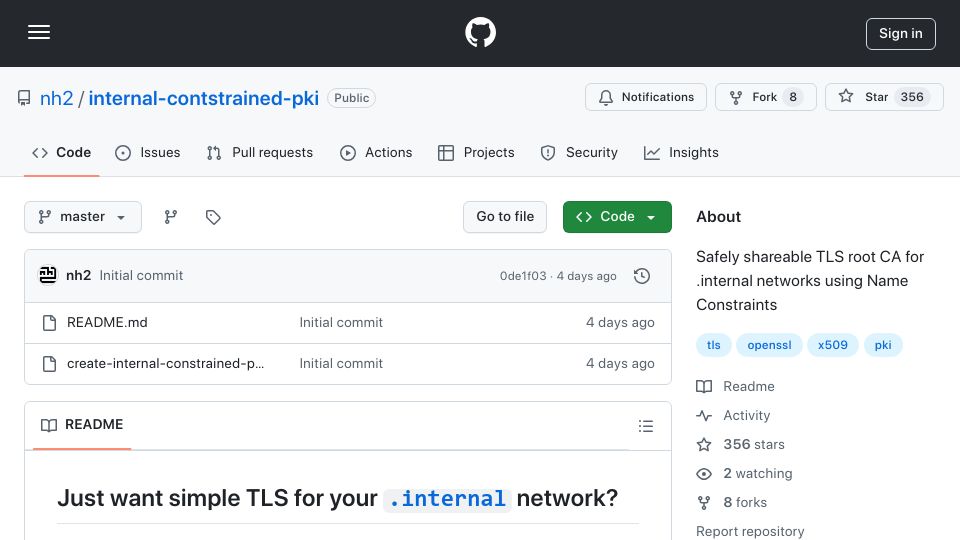Click the README.md file icon

pyautogui.click(x=50, y=323)
